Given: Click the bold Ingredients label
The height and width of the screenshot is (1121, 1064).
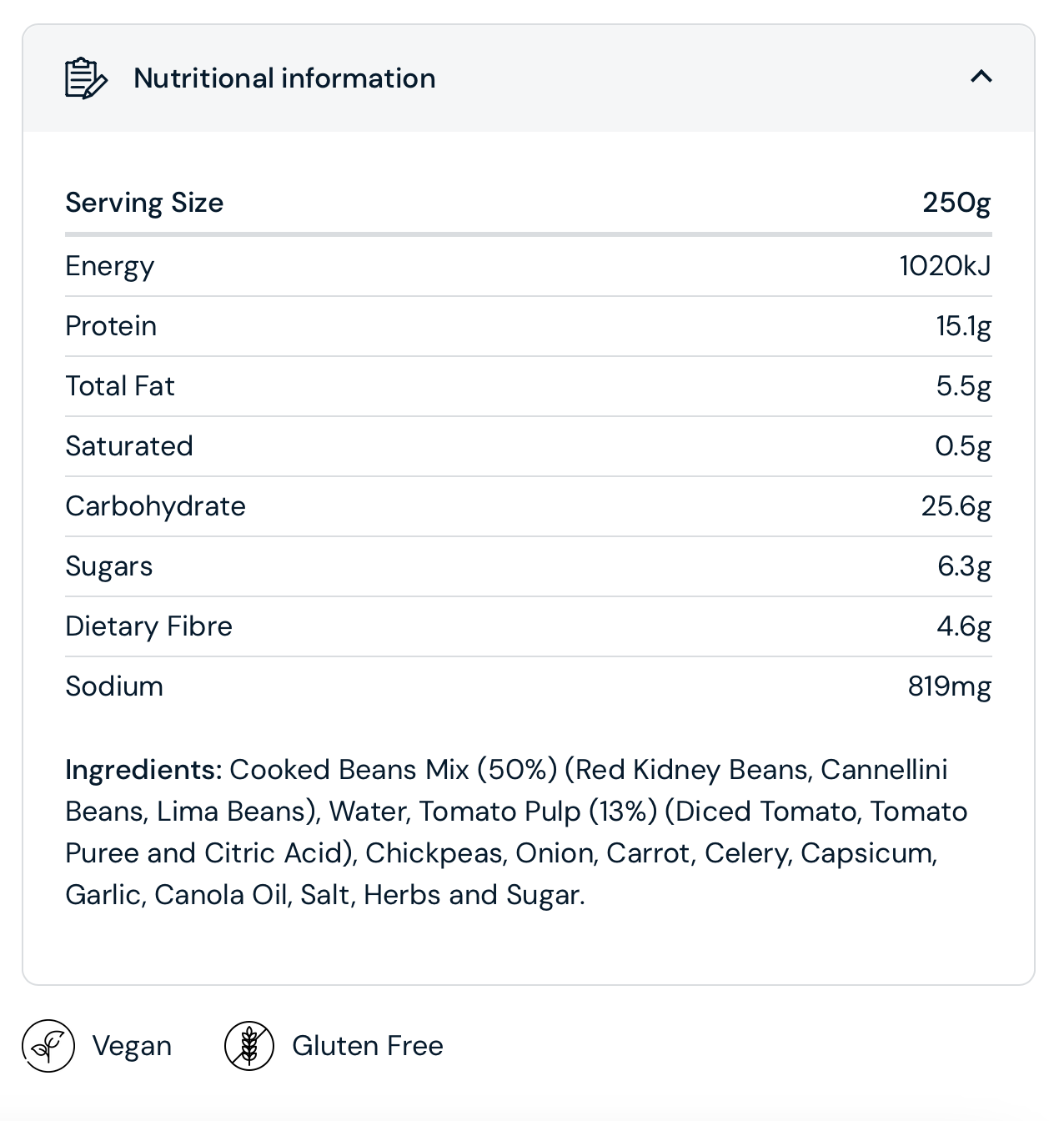Looking at the screenshot, I should [x=143, y=770].
